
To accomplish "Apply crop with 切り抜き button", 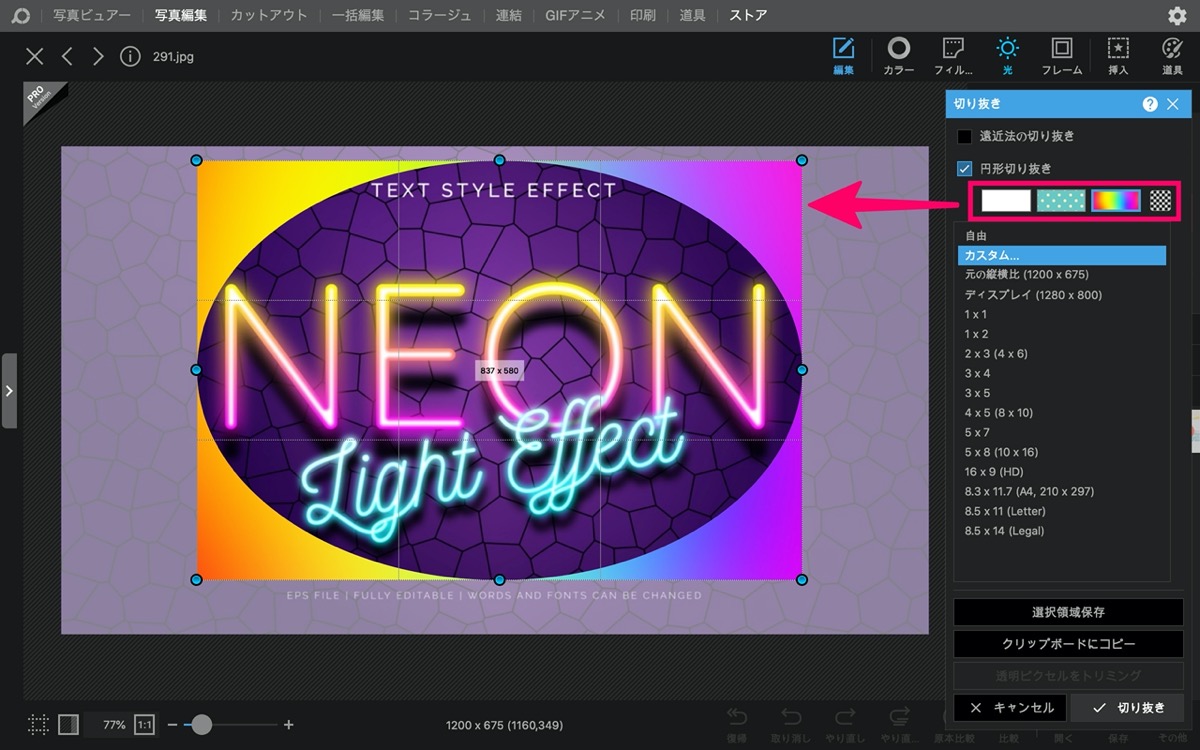I will pos(1127,708).
